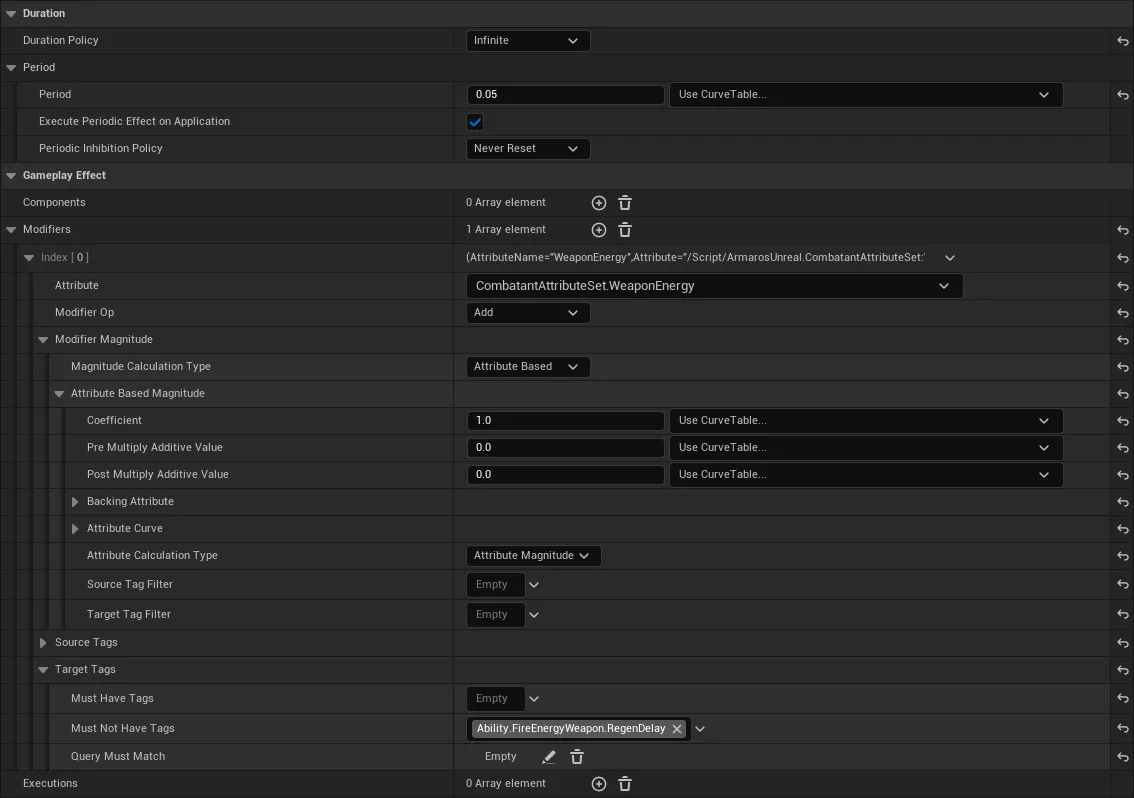Screen dimensions: 1134x798
Task: Add an element to the Executions array
Action: pos(598,783)
